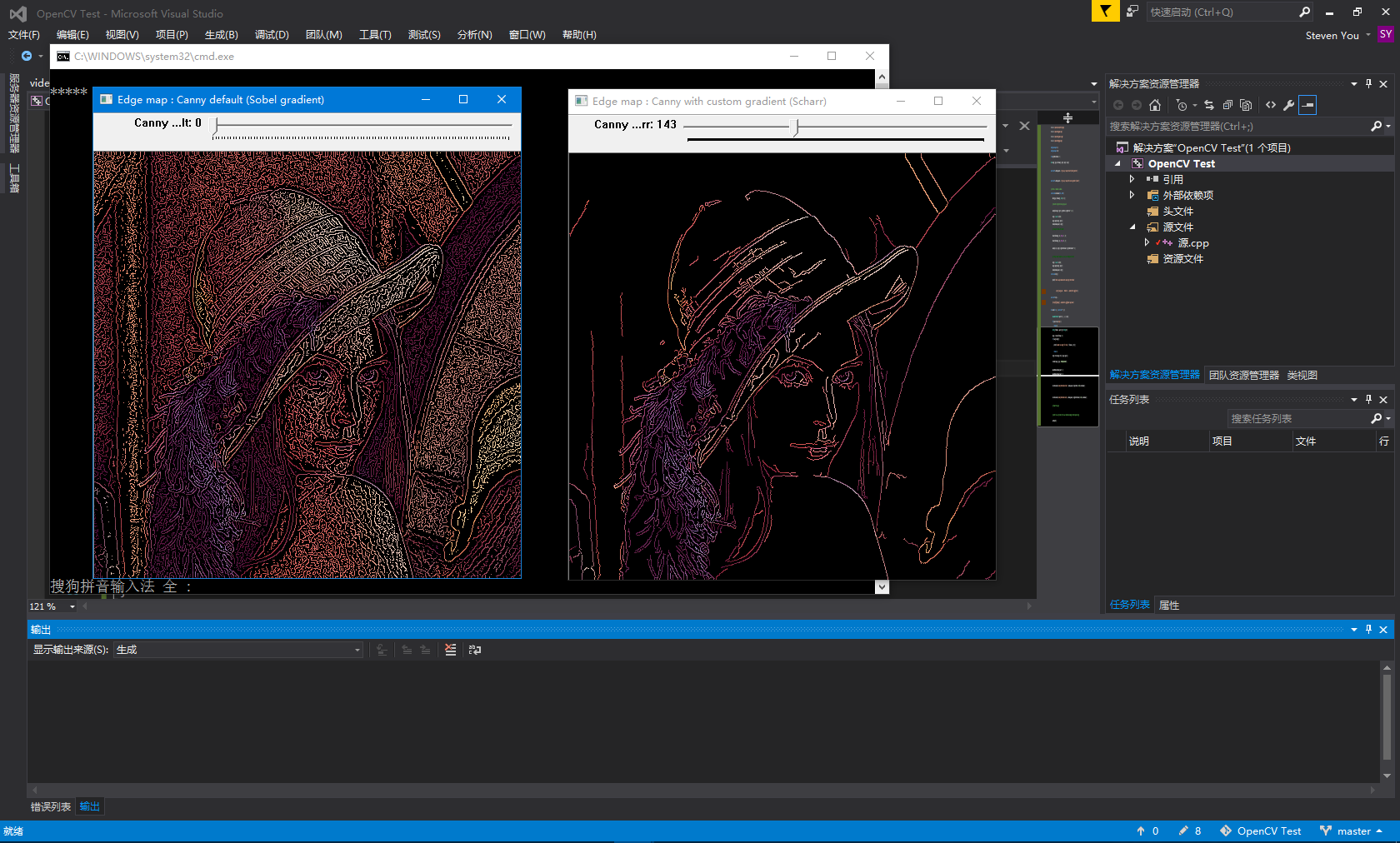The width and height of the screenshot is (1400, 843).
Task: Select the 头文件 folder
Action: click(x=1177, y=212)
